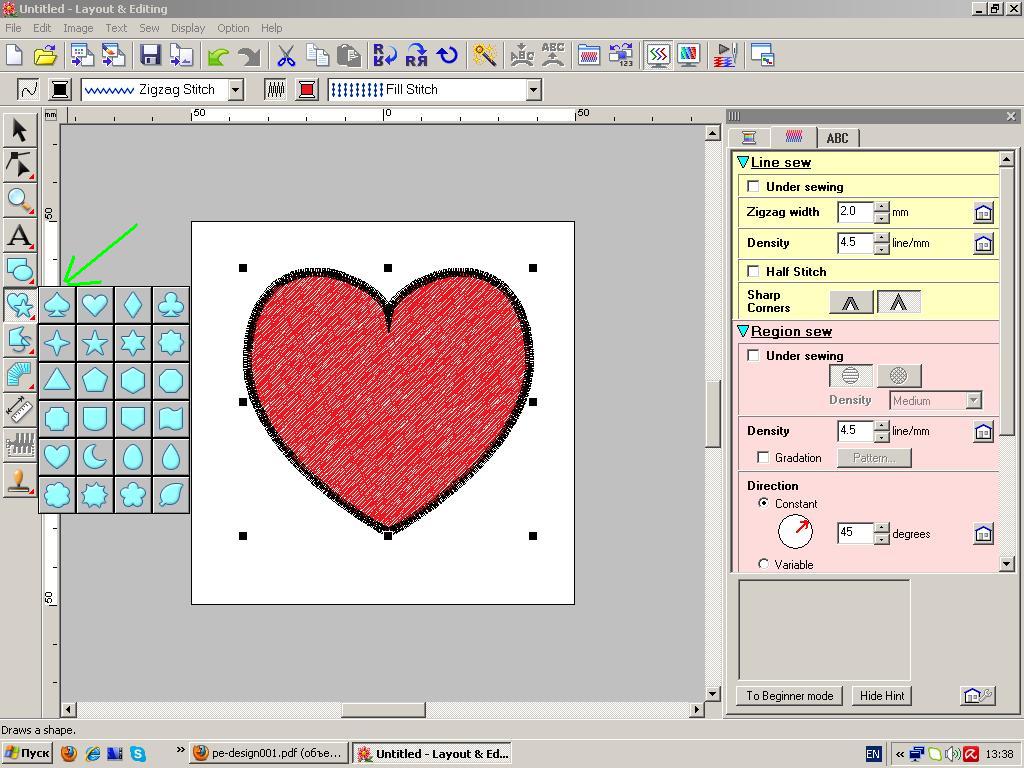The image size is (1024, 768).
Task: Click the Zigzag width input field
Action: [855, 212]
